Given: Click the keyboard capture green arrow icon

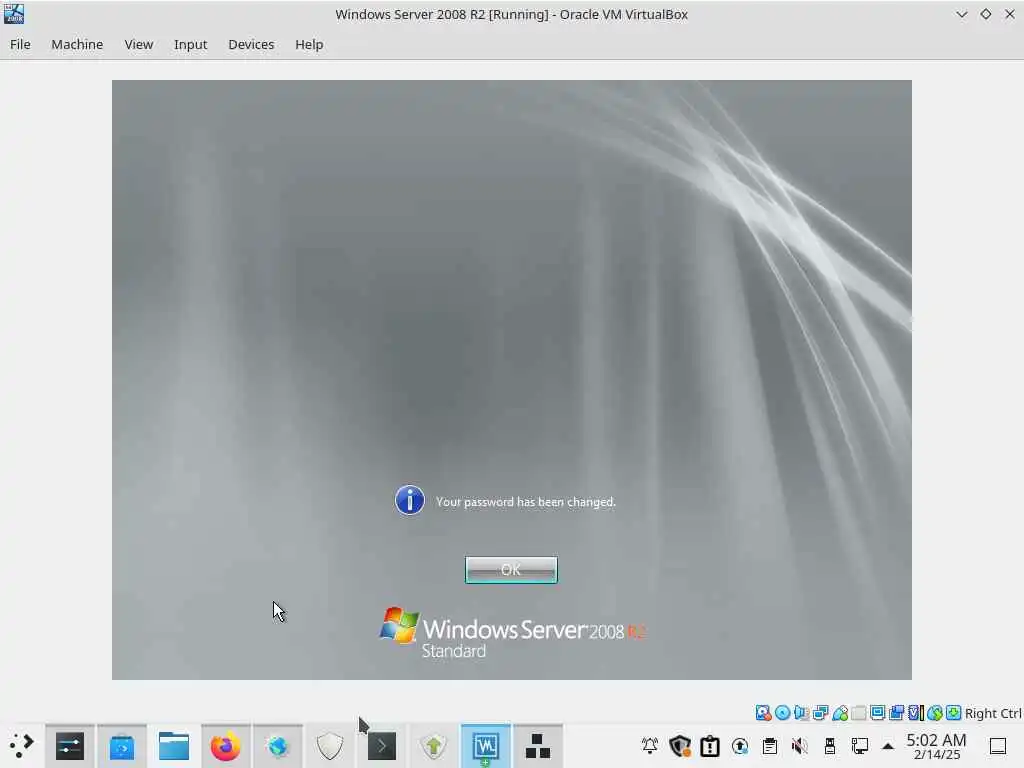Looking at the screenshot, I should coord(953,712).
